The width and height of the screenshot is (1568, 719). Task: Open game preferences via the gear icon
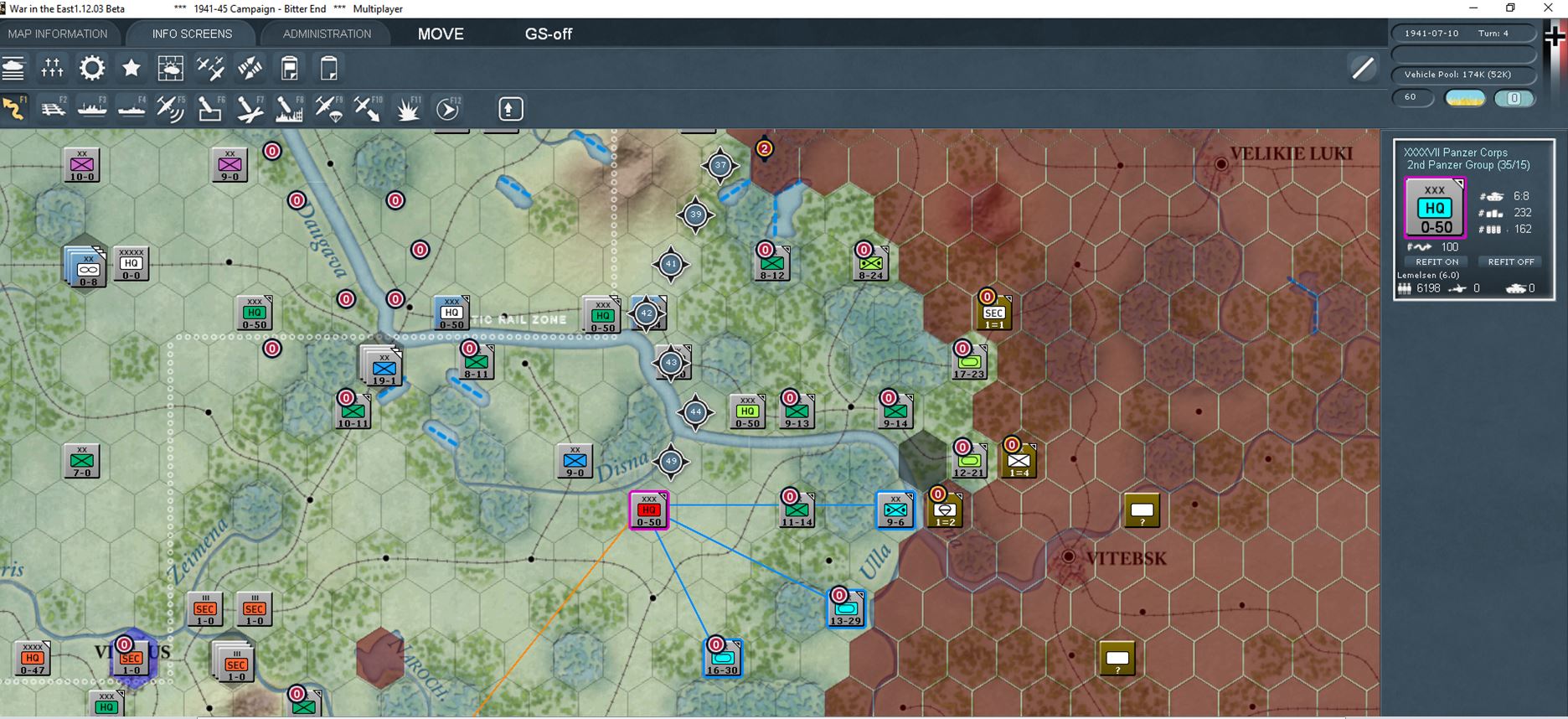pyautogui.click(x=91, y=68)
